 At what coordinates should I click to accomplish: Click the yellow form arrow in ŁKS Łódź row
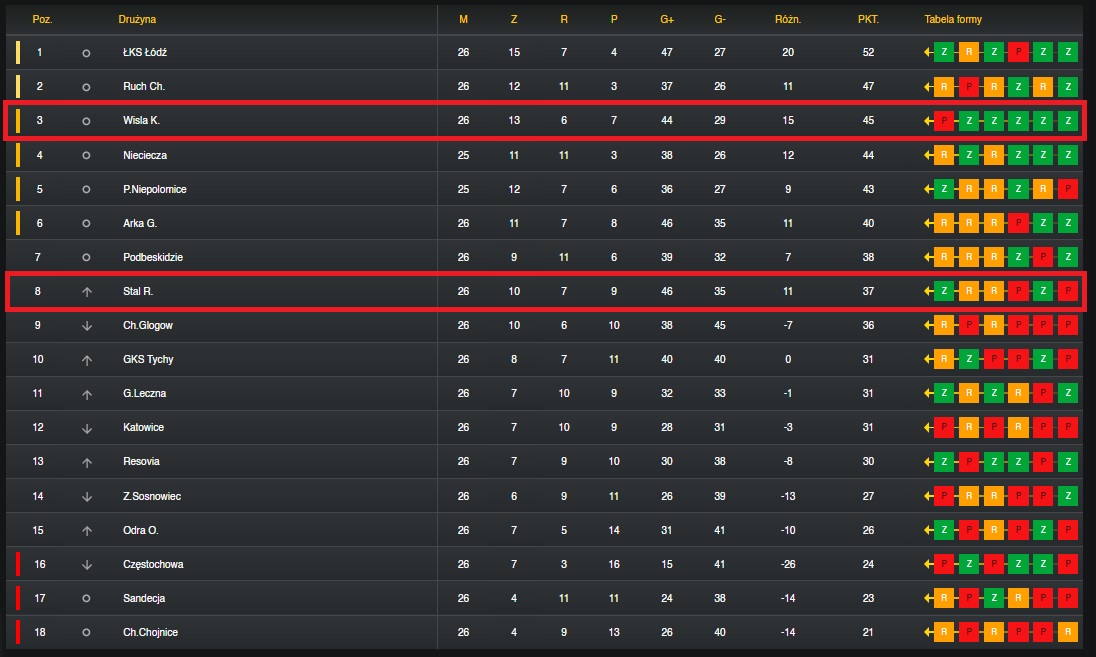[x=928, y=52]
